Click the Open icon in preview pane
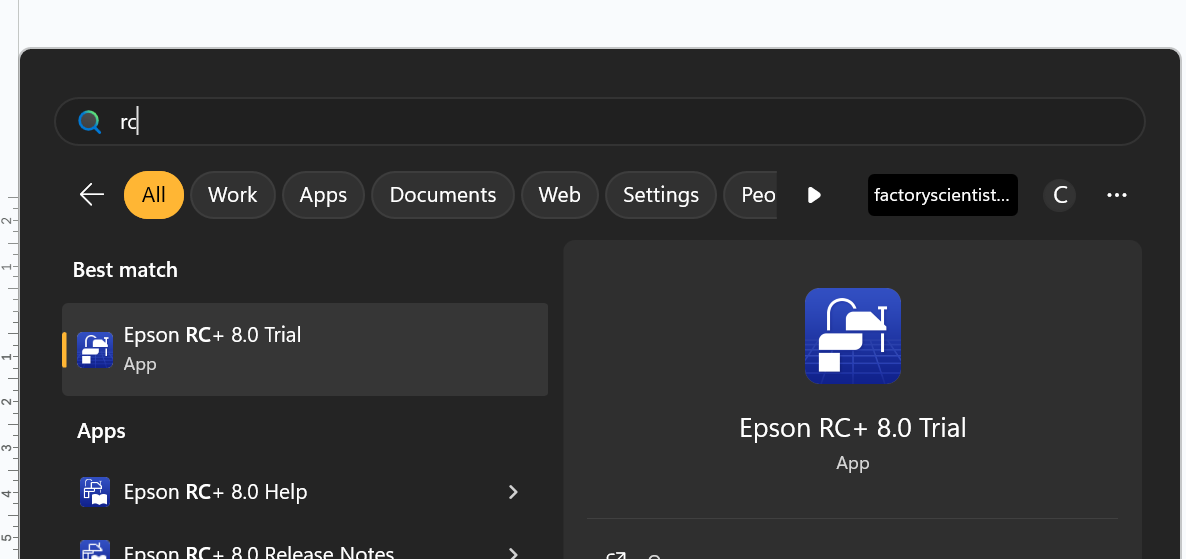Image resolution: width=1186 pixels, height=559 pixels. 616,556
